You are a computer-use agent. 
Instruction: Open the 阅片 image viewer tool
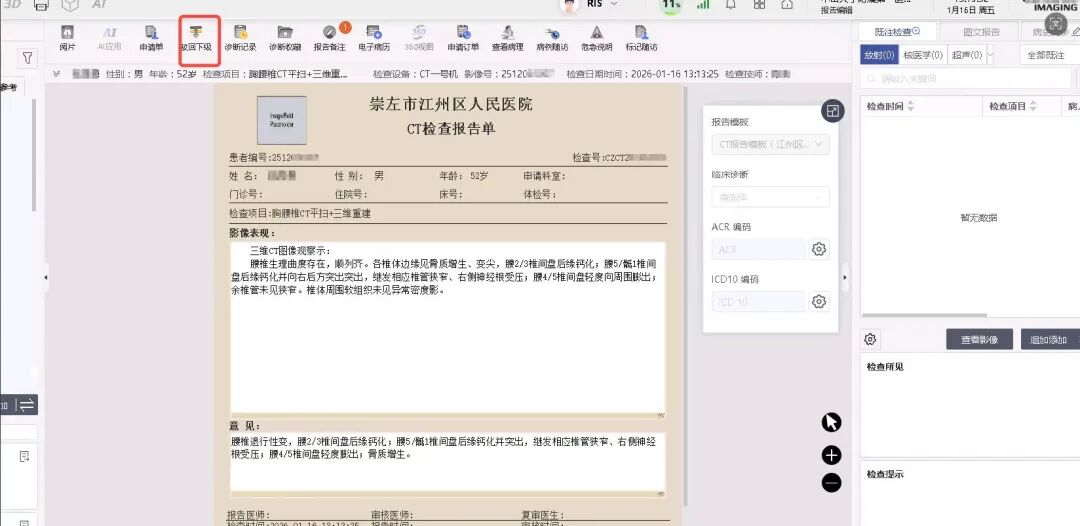click(67, 38)
